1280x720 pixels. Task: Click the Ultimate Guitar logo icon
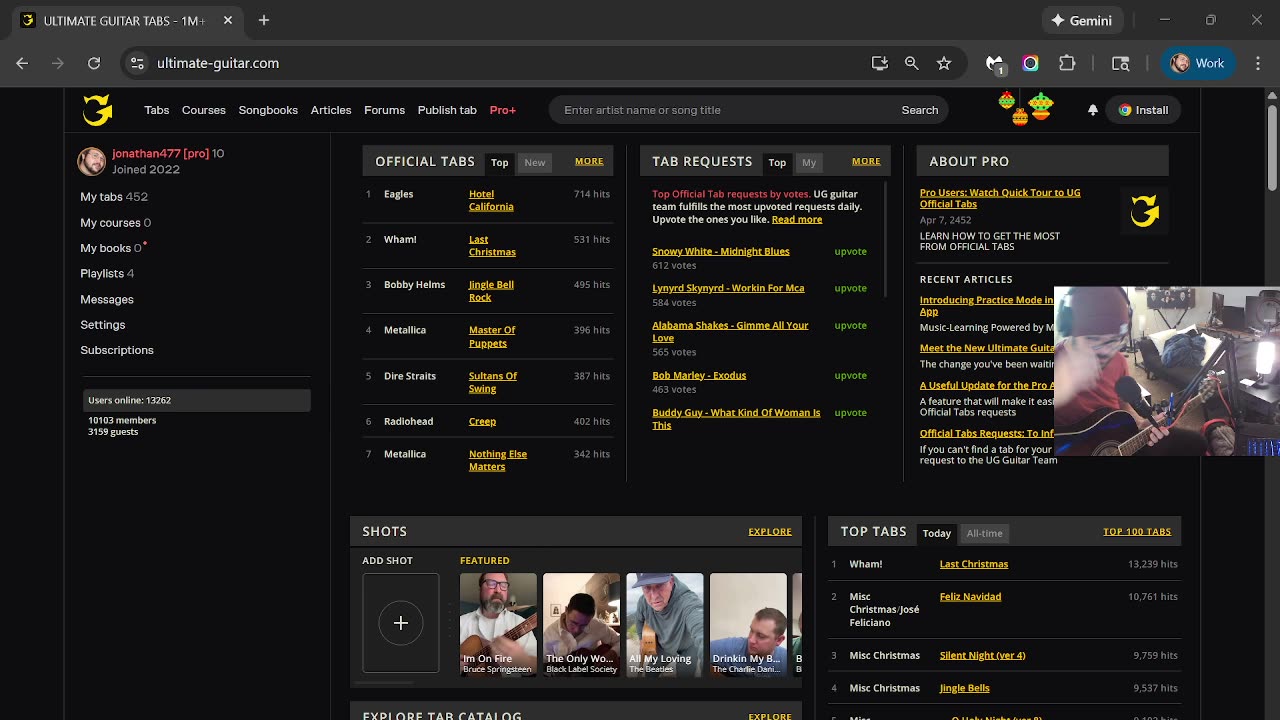tap(97, 110)
